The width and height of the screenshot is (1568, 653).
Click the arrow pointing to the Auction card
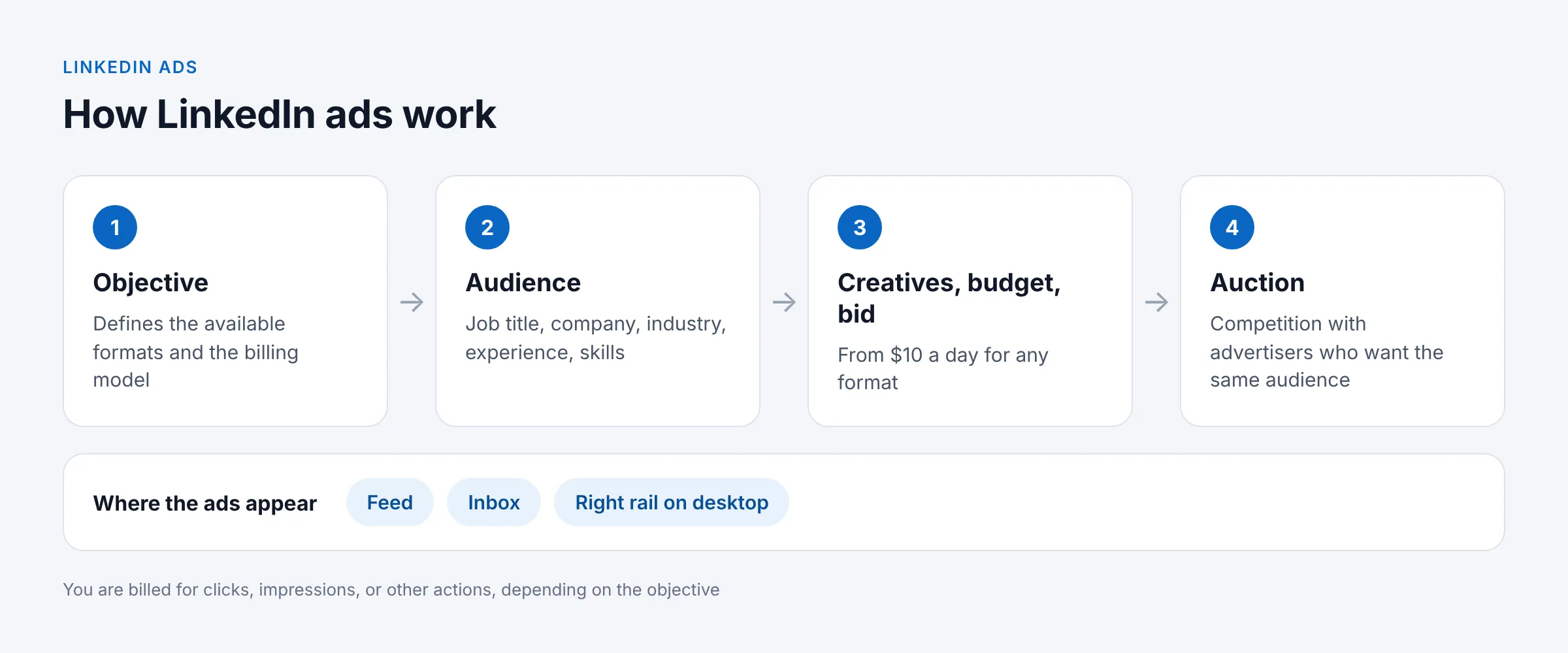tap(1156, 302)
